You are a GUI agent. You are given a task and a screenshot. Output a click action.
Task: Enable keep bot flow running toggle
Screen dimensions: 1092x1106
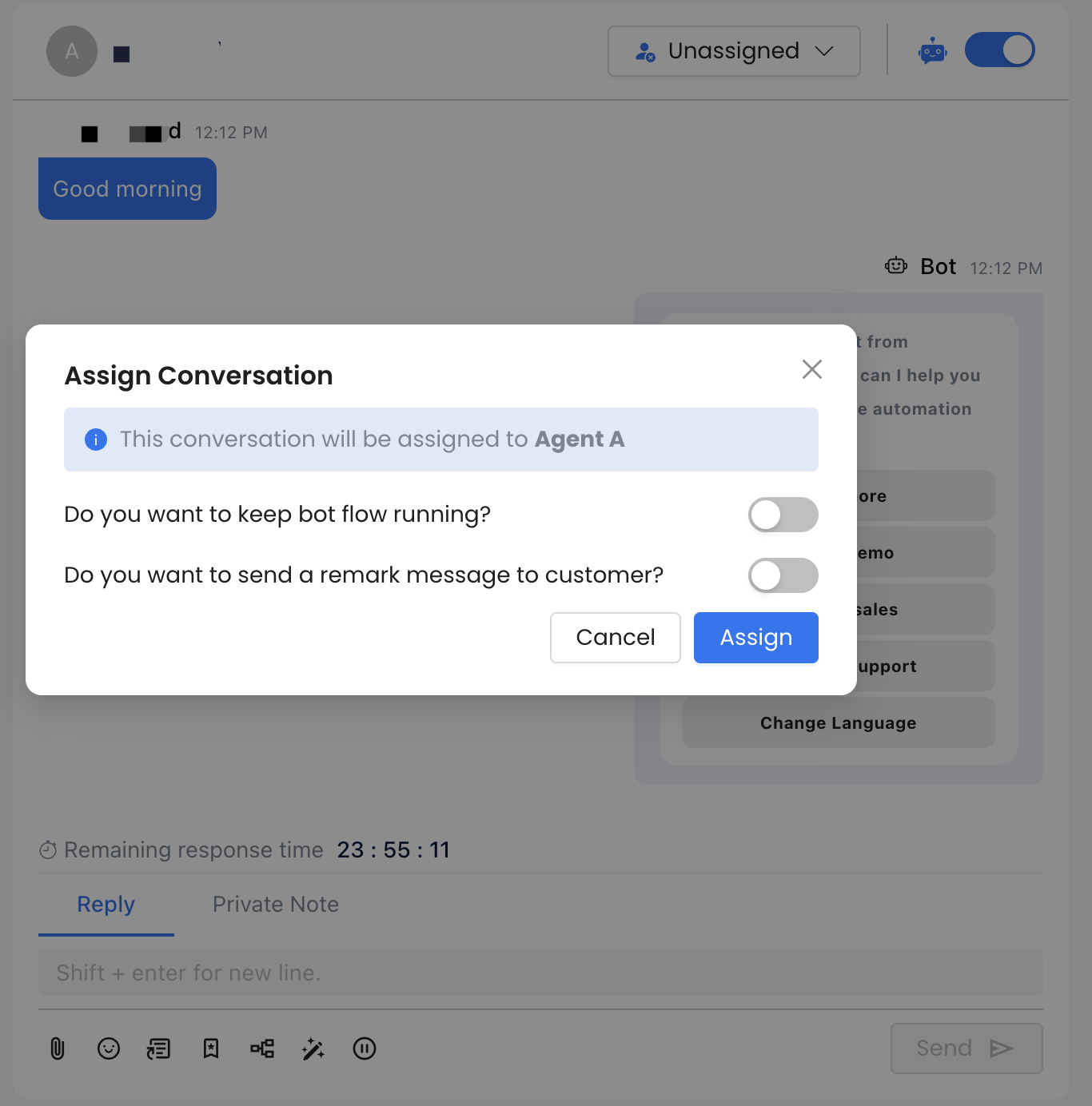pyautogui.click(x=783, y=515)
